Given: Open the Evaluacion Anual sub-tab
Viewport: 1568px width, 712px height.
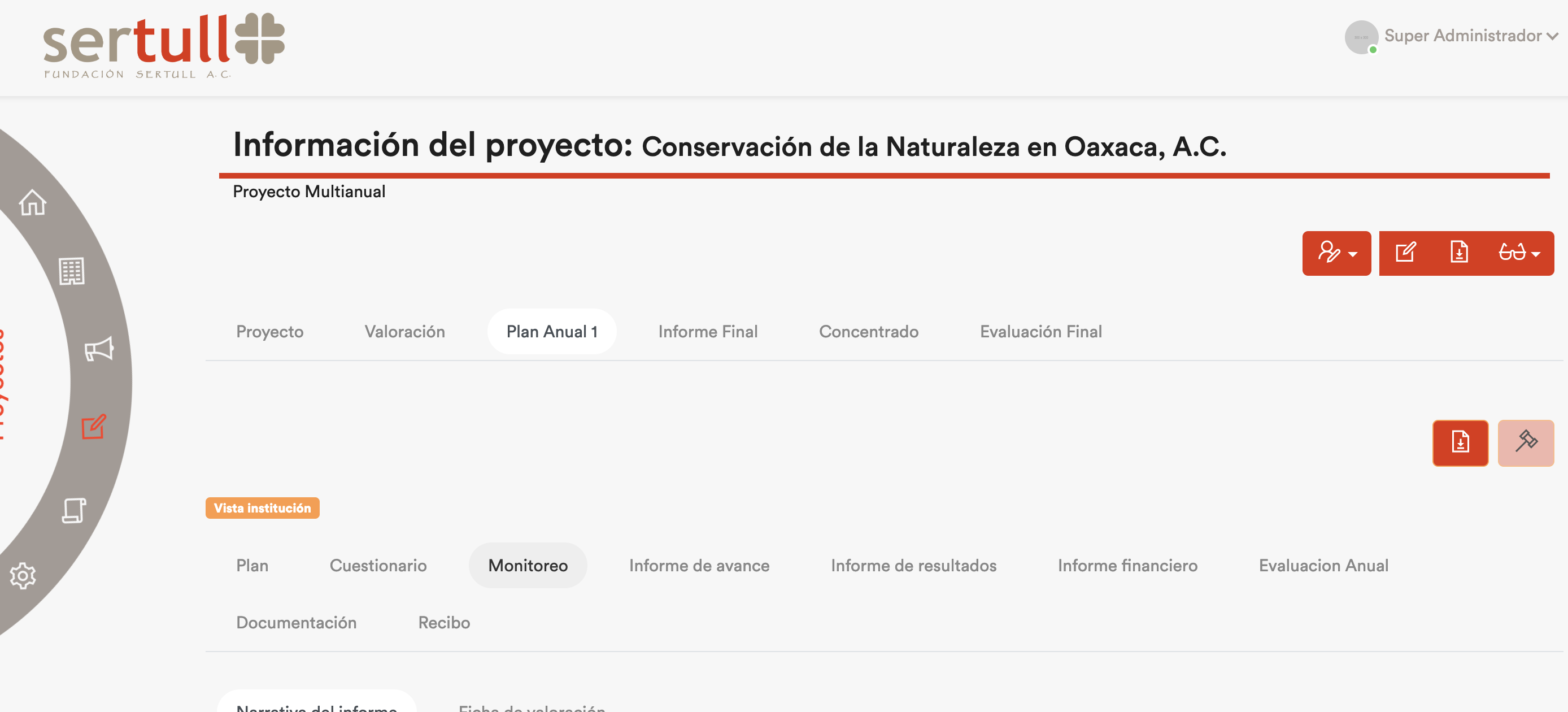Looking at the screenshot, I should pyautogui.click(x=1323, y=566).
